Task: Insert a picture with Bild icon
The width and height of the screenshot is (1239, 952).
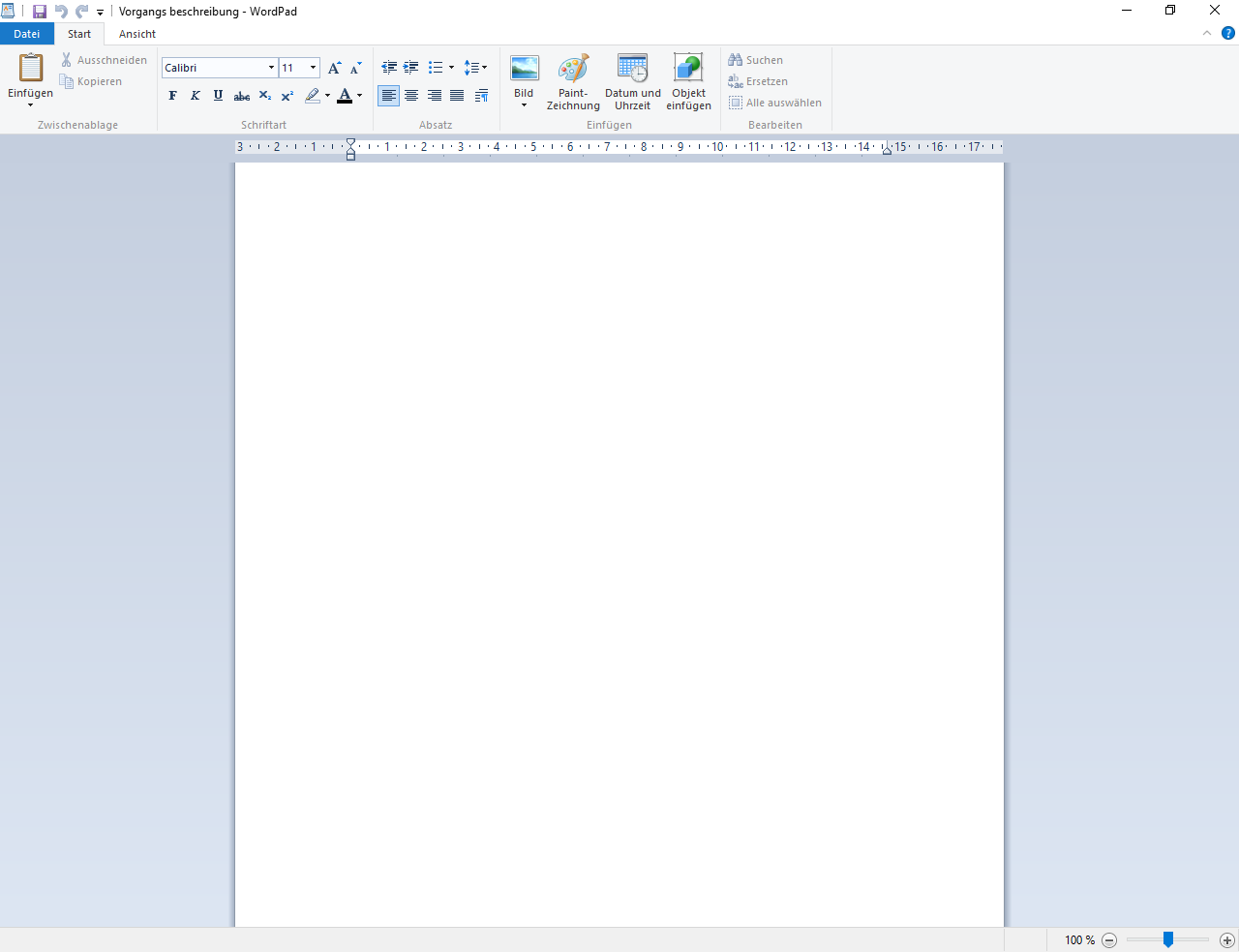Action: [x=525, y=69]
